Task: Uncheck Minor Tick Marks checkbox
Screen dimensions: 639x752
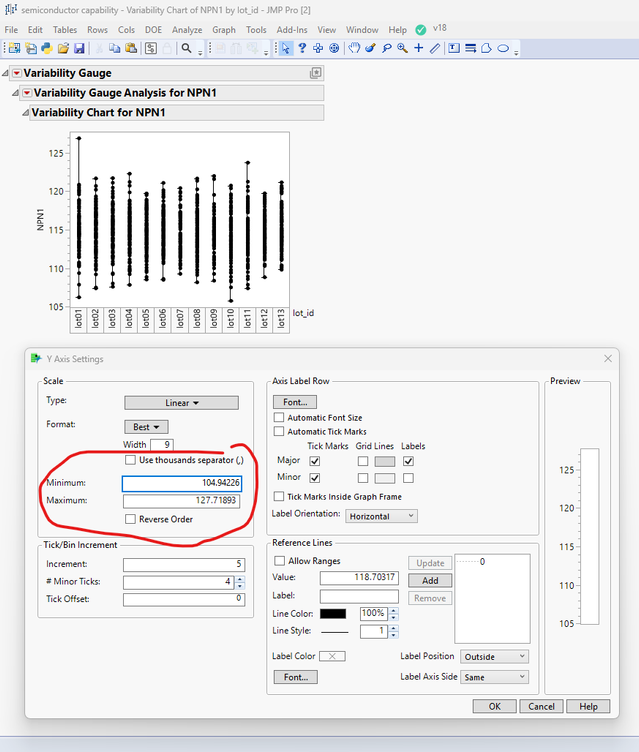Action: click(315, 478)
